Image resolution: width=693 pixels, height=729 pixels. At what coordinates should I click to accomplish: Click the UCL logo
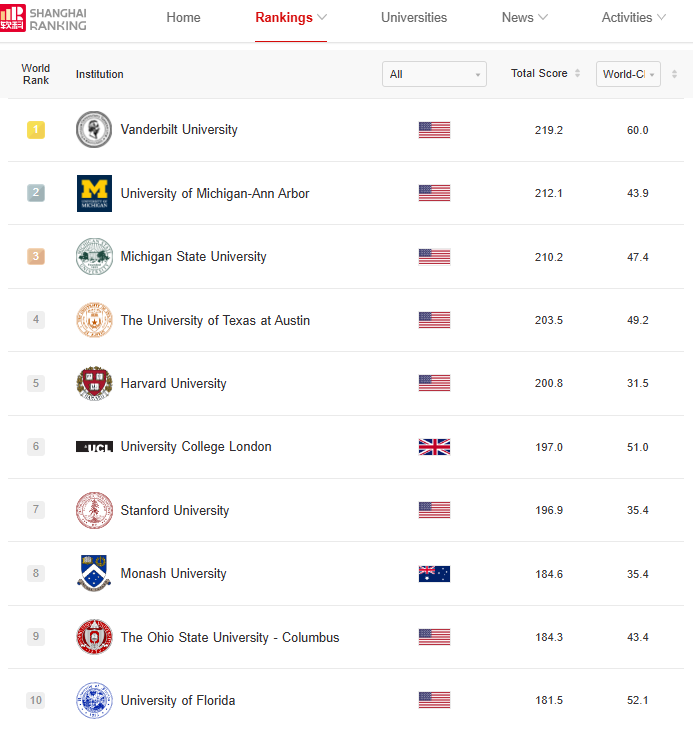(94, 447)
